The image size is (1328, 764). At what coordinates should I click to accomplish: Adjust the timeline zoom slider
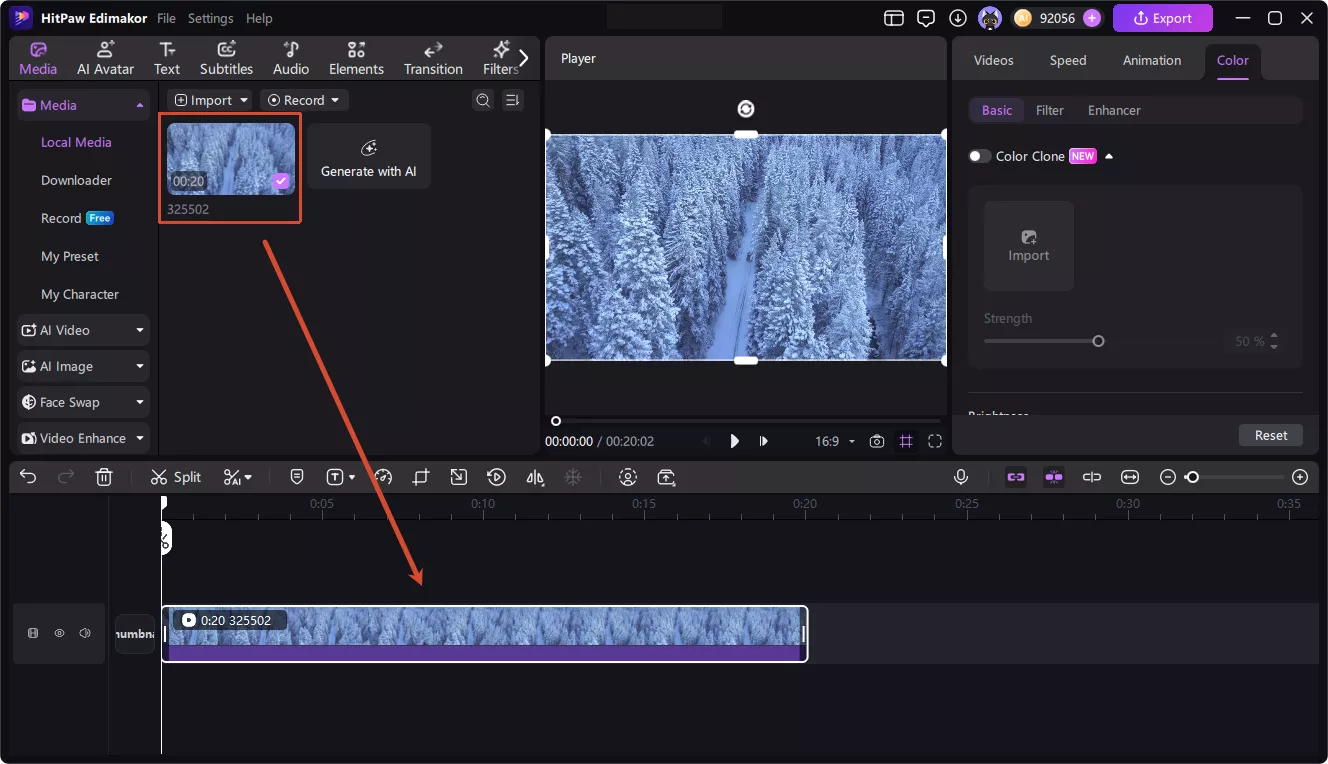(1192, 477)
